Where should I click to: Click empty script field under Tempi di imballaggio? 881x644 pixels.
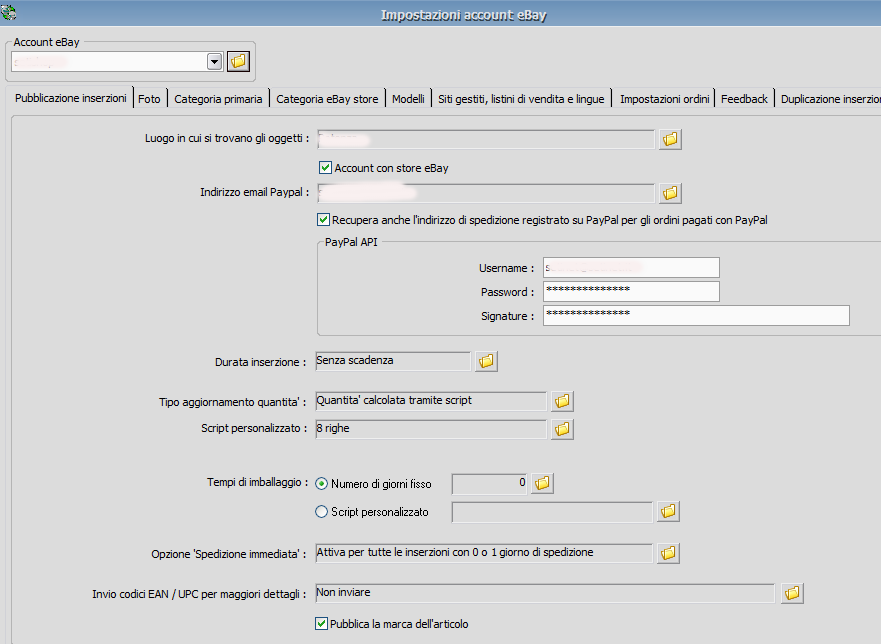tap(552, 511)
